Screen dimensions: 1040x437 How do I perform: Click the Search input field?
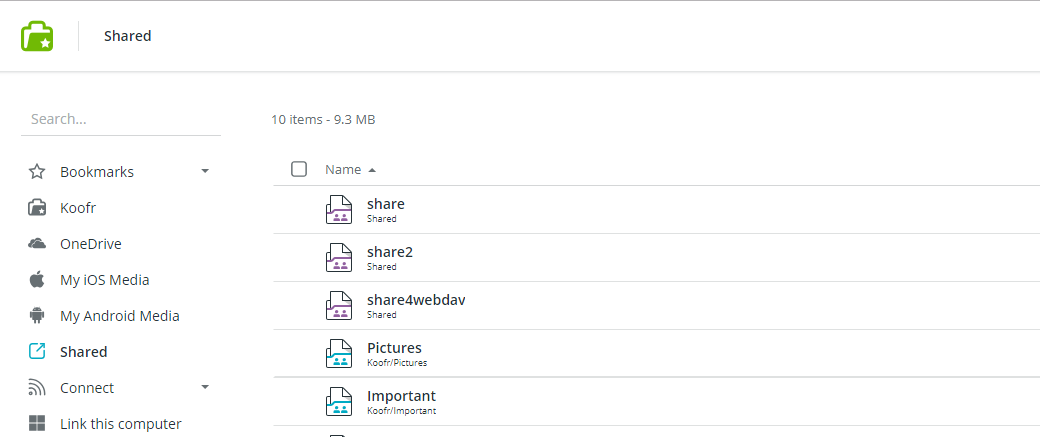120,119
